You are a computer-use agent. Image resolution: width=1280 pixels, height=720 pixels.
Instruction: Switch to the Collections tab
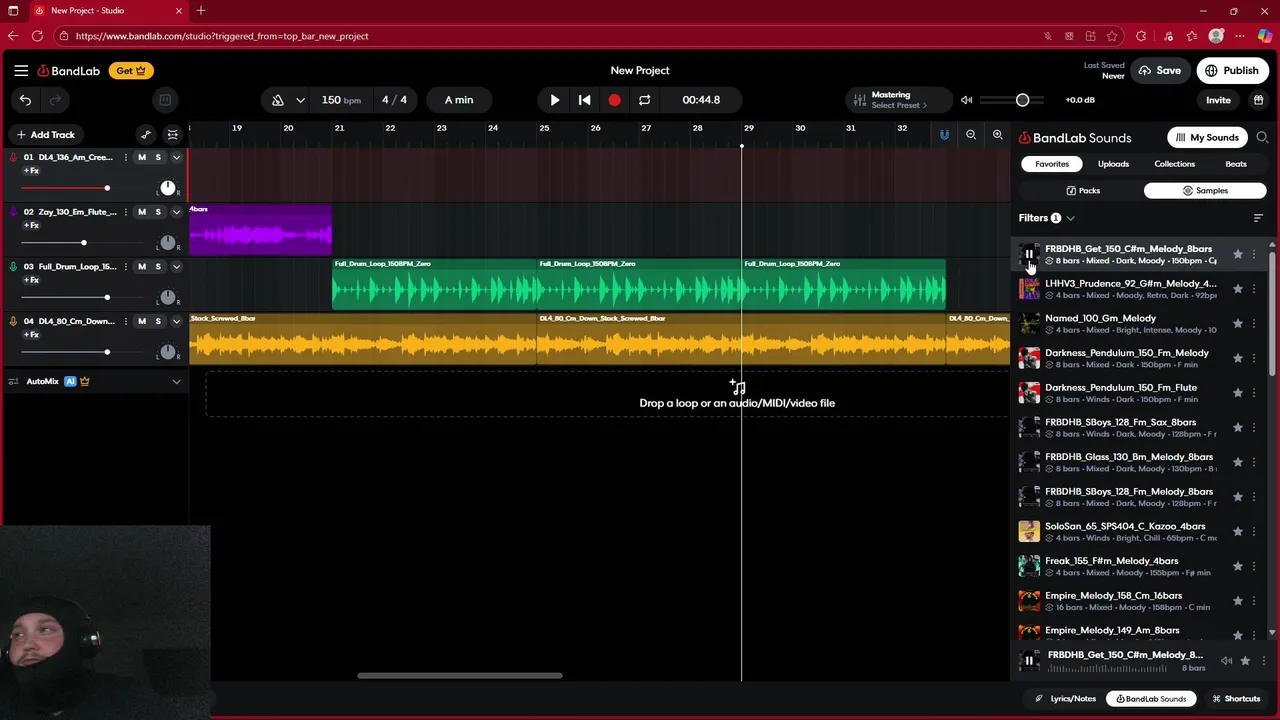[1175, 164]
